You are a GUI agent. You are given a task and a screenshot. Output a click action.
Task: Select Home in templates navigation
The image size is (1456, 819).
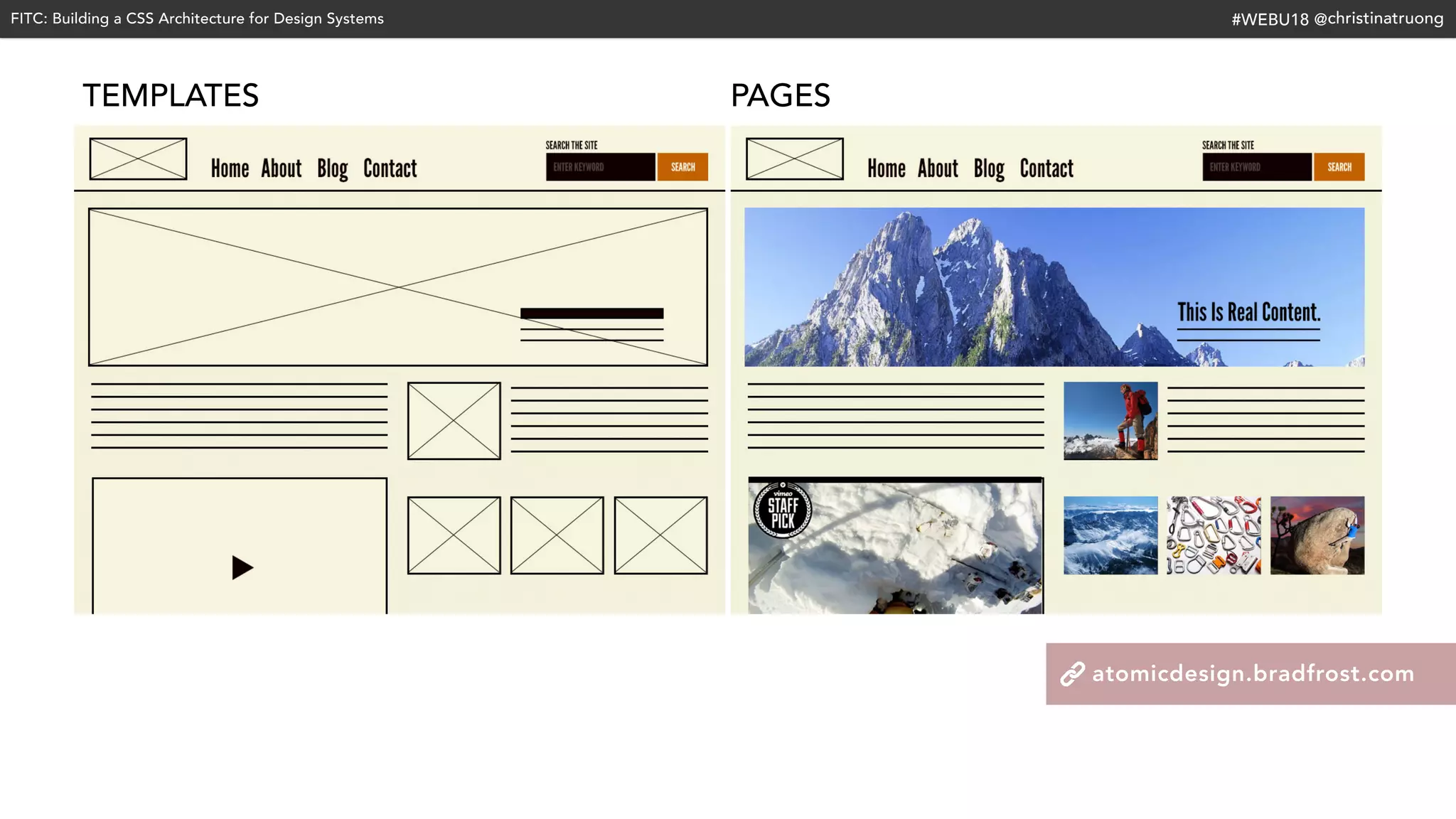click(x=230, y=168)
